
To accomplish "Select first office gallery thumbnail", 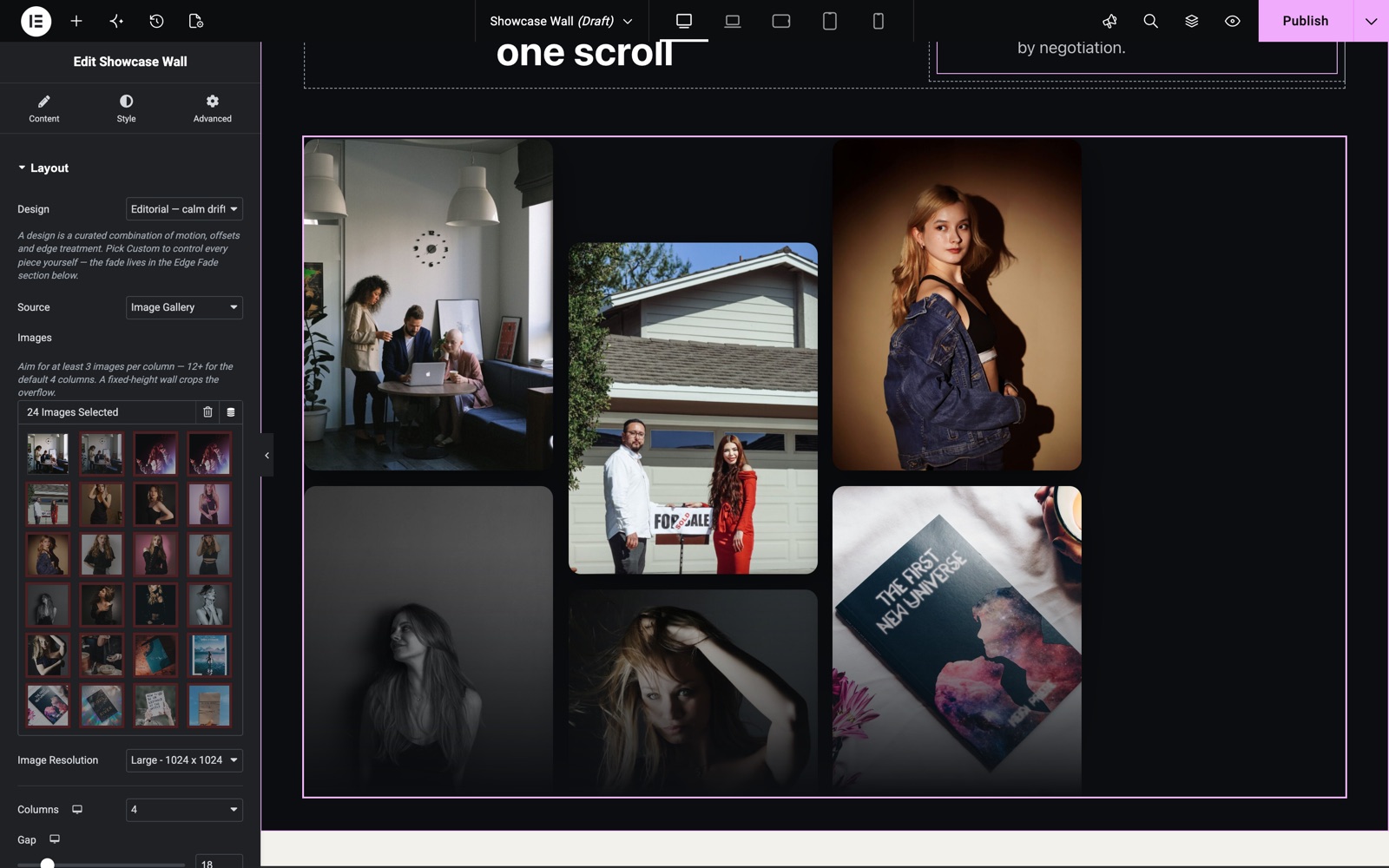I will (48, 454).
